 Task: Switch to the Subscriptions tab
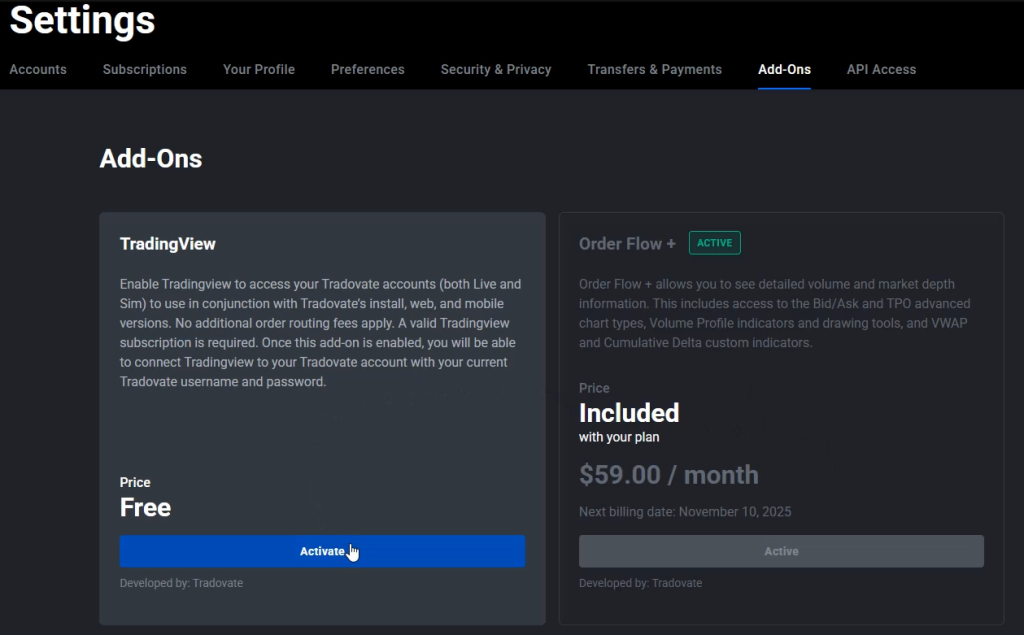tap(145, 70)
